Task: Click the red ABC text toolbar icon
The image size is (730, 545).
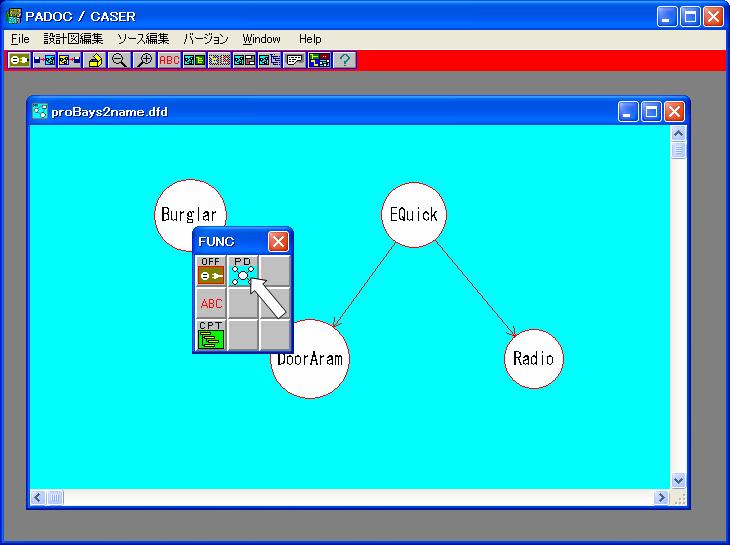Action: 169,60
